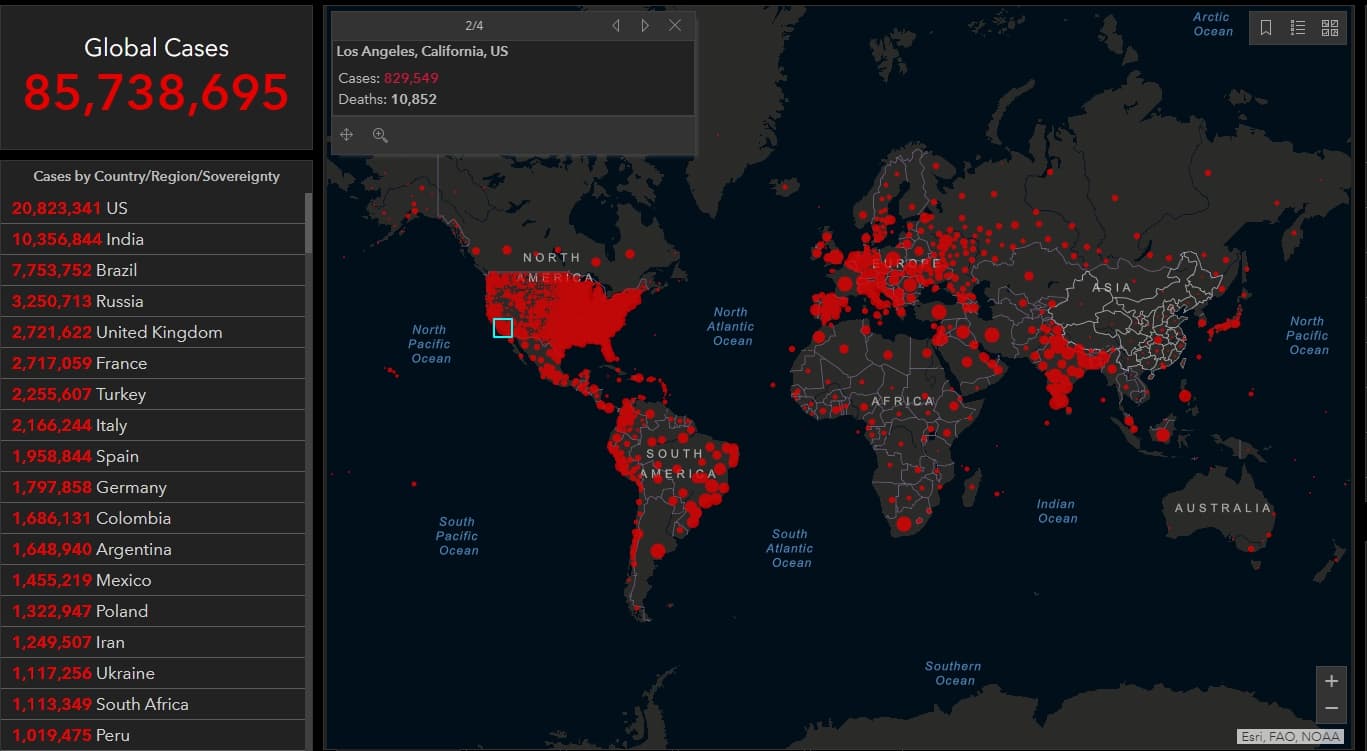1367x751 pixels.
Task: Click the Global Cases total 85,738,695
Action: pos(156,92)
